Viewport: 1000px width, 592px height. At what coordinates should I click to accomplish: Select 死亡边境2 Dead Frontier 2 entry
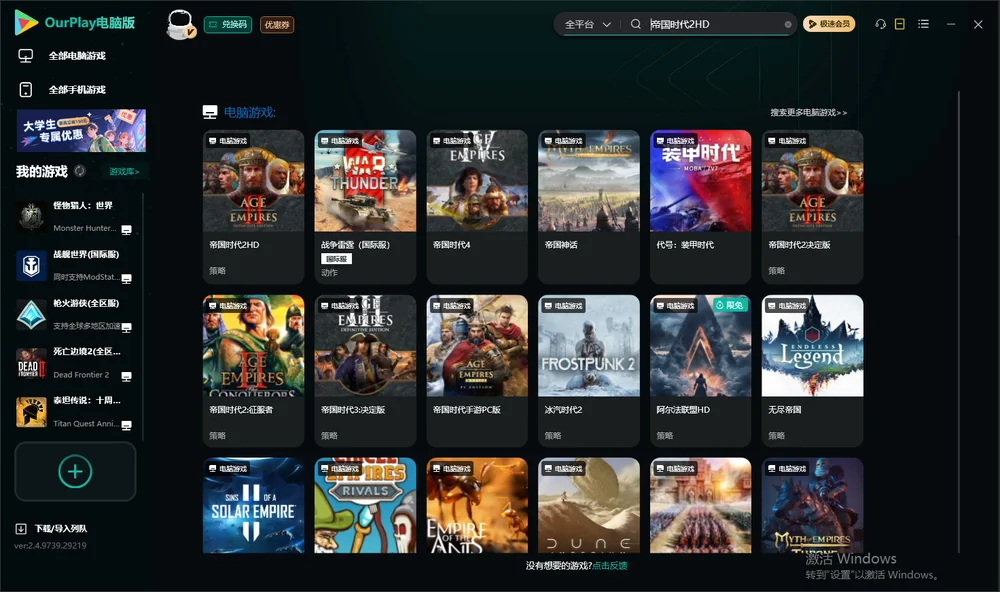click(75, 364)
